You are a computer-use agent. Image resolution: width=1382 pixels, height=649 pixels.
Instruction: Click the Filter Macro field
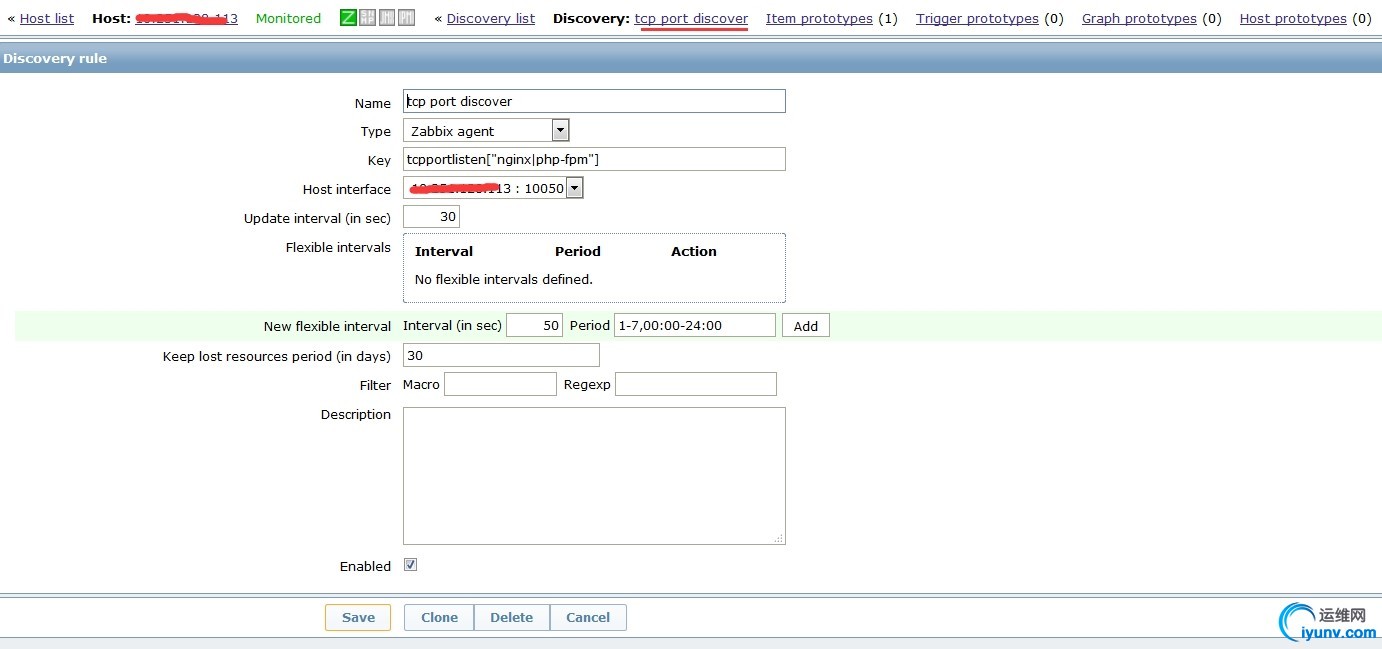click(x=500, y=384)
